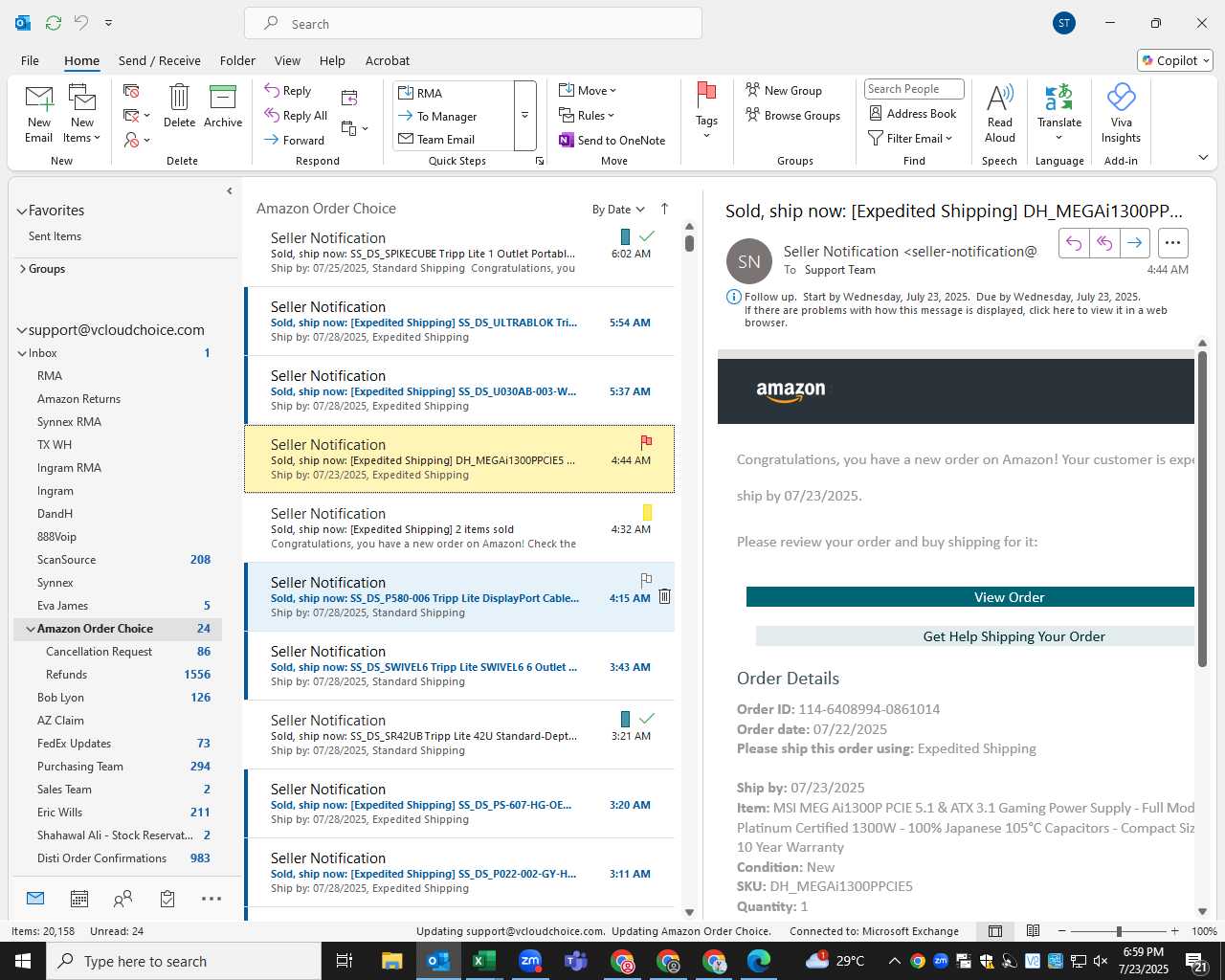
Task: Click the zoom in plus button
Action: point(1174,931)
